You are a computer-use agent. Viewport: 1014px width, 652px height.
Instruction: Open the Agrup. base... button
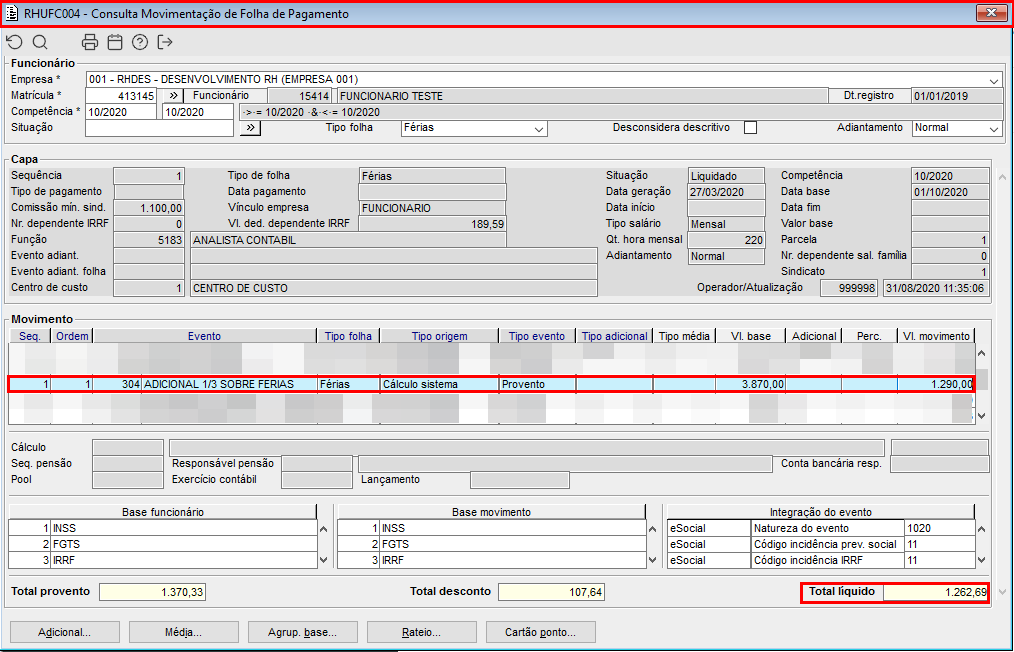coord(303,632)
